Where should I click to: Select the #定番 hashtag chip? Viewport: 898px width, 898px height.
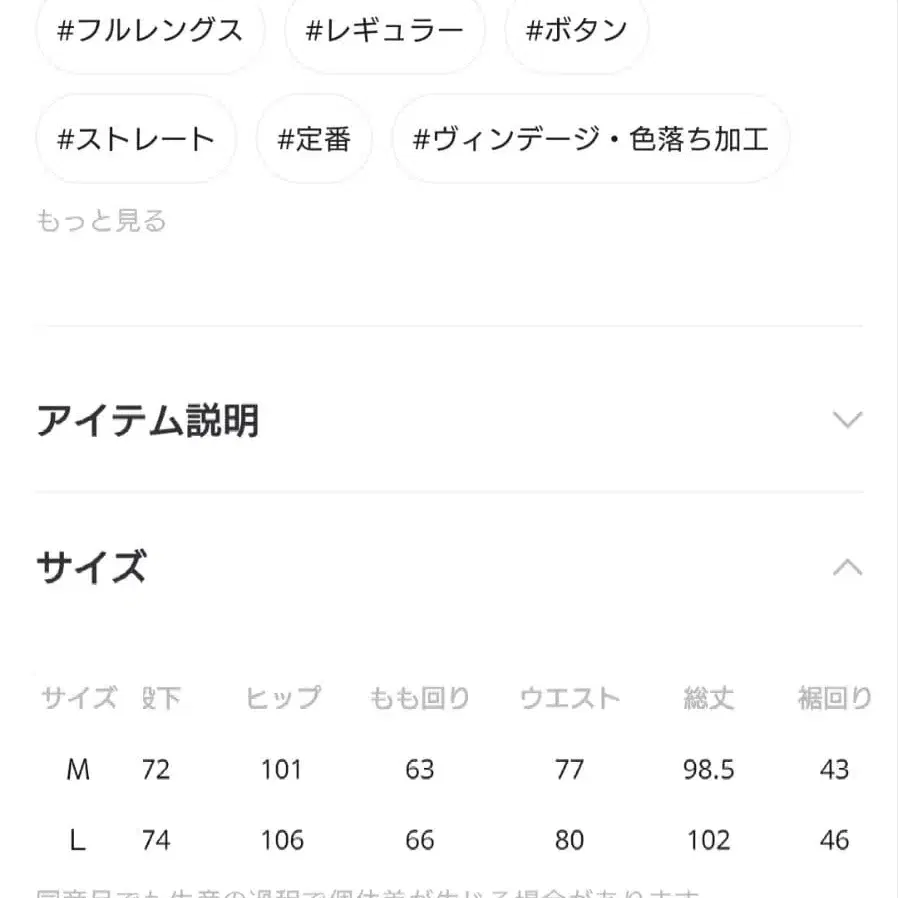[x=315, y=140]
